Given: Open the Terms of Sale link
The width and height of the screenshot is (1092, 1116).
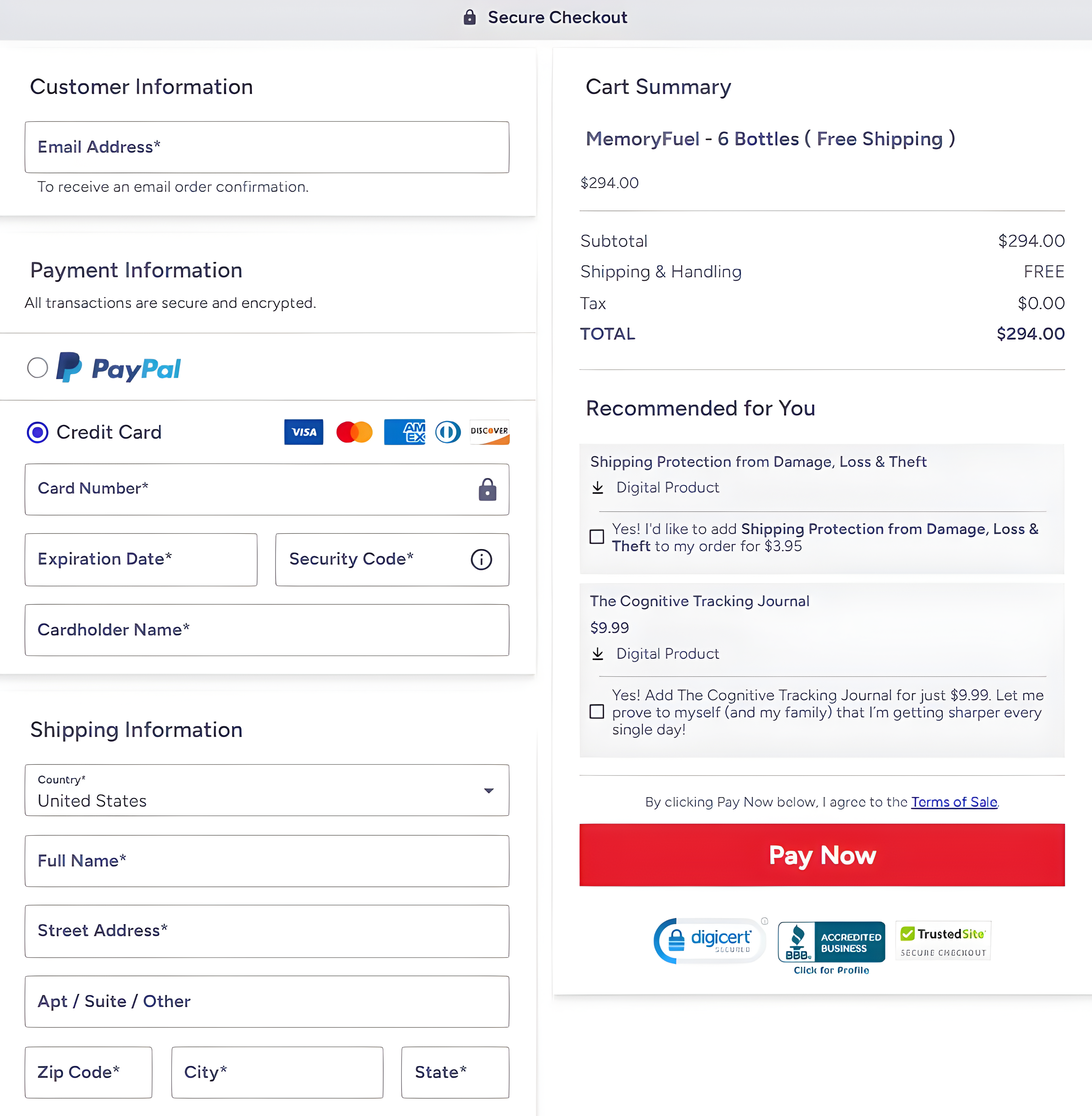Looking at the screenshot, I should tap(954, 802).
